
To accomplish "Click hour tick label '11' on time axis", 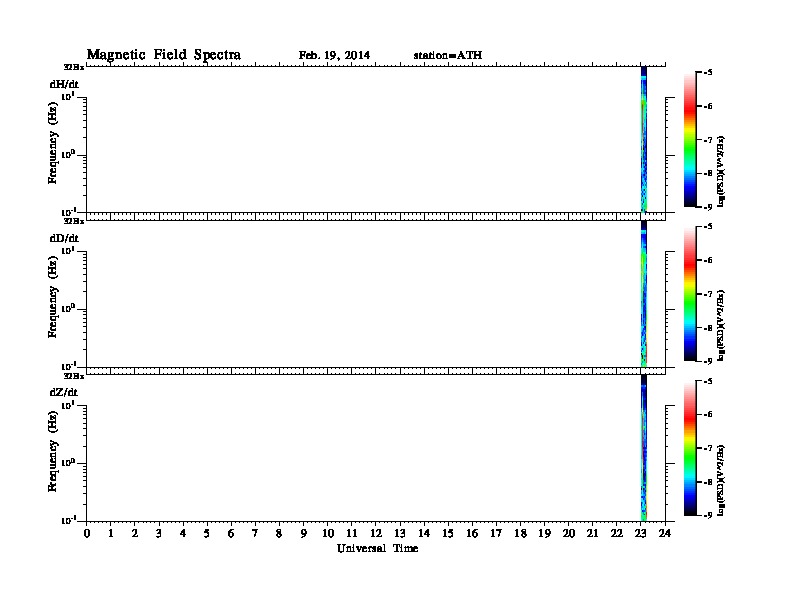I will tap(352, 533).
